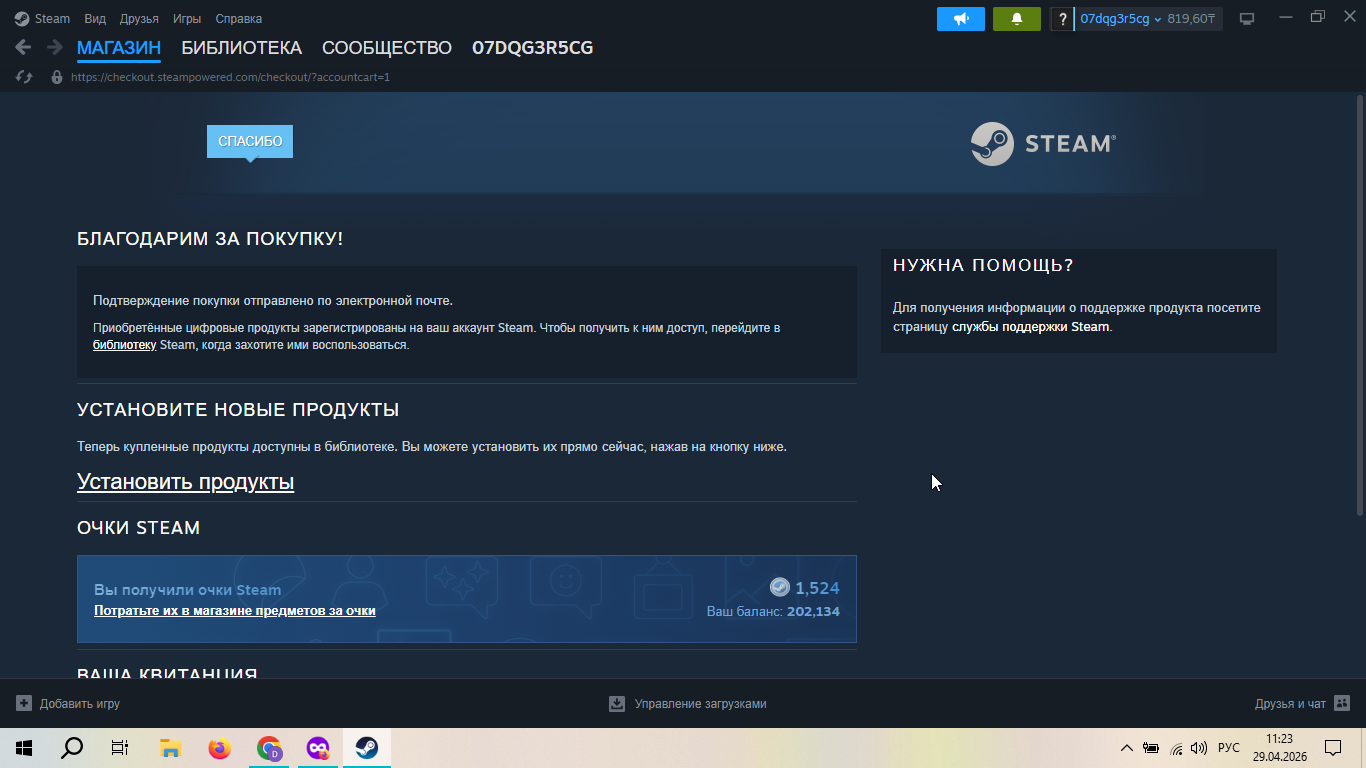Click the blue megaphone announcements button
Image resolution: width=1366 pixels, height=768 pixels.
(961, 19)
